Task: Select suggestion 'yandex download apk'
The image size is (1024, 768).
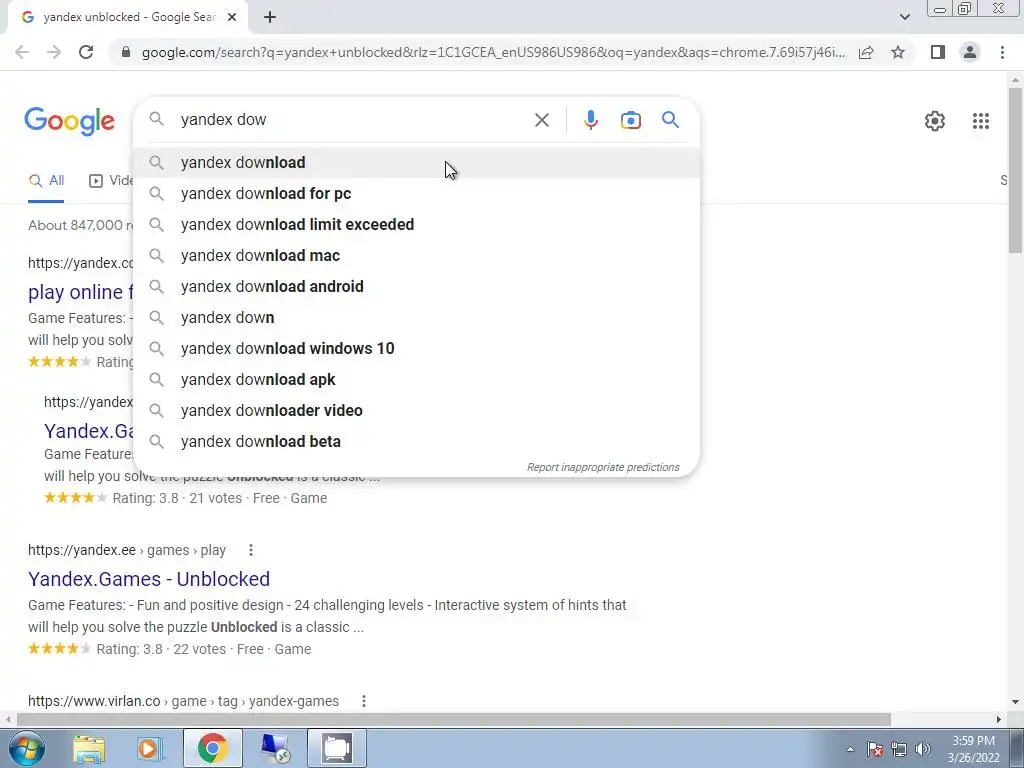Action: (417, 379)
